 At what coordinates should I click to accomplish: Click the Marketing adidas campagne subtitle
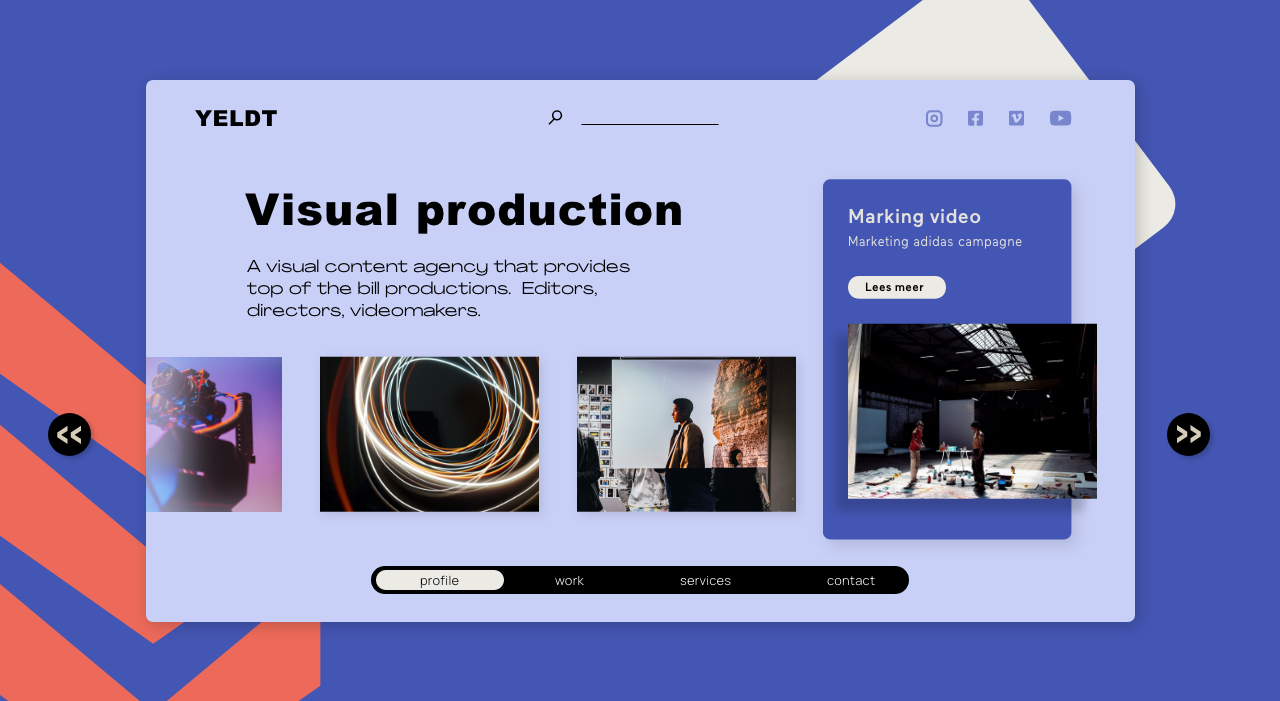[935, 242]
